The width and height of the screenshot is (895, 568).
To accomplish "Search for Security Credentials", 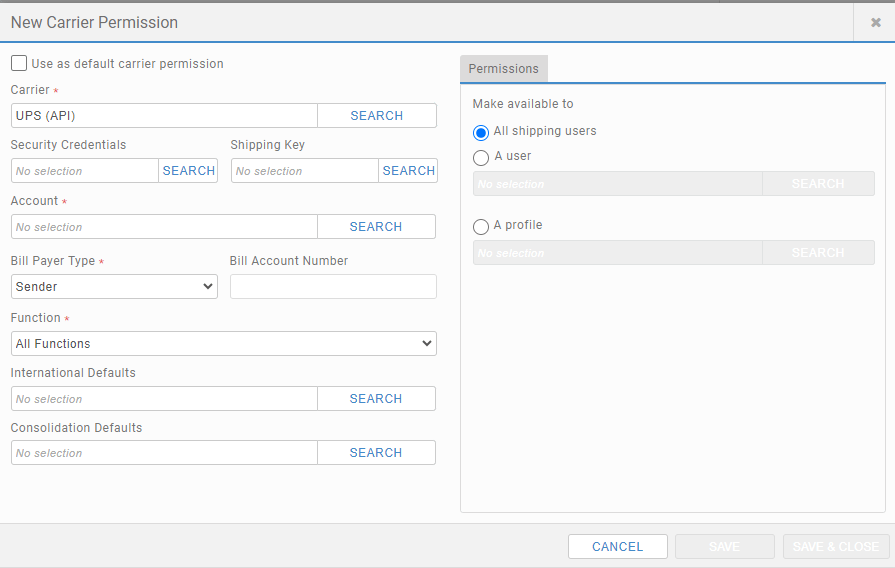I will point(188,171).
